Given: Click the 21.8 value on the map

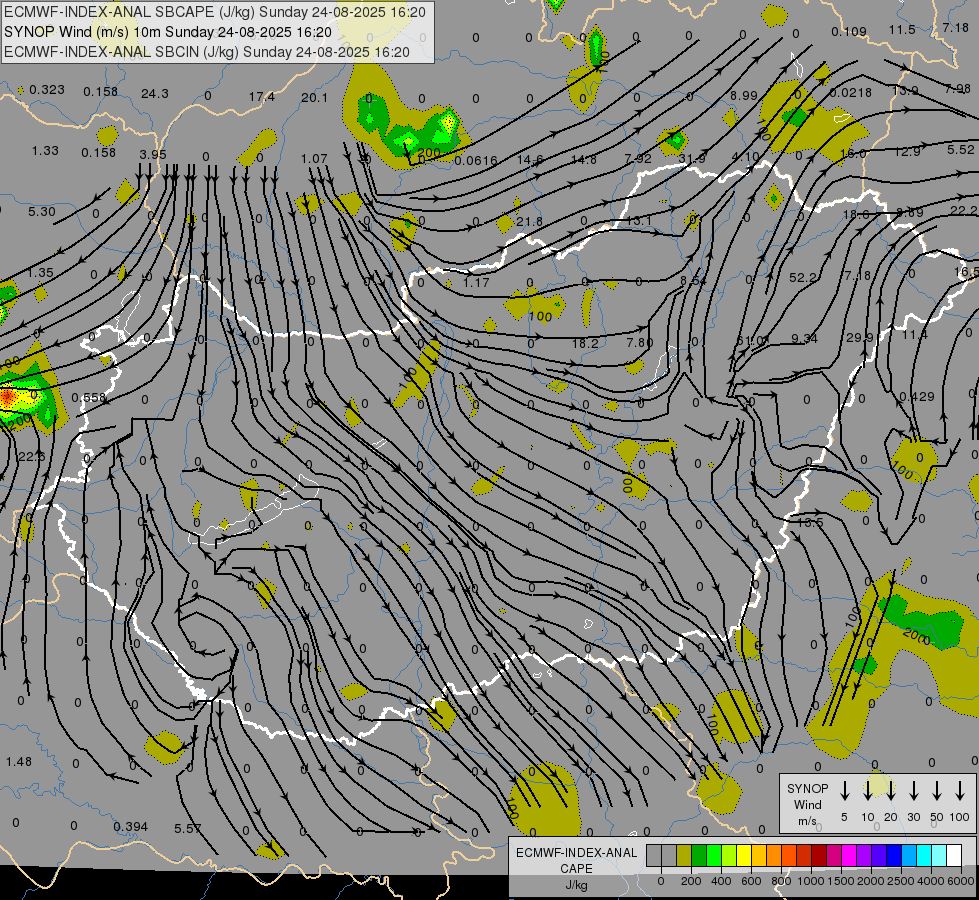Looking at the screenshot, I should pyautogui.click(x=529, y=221).
